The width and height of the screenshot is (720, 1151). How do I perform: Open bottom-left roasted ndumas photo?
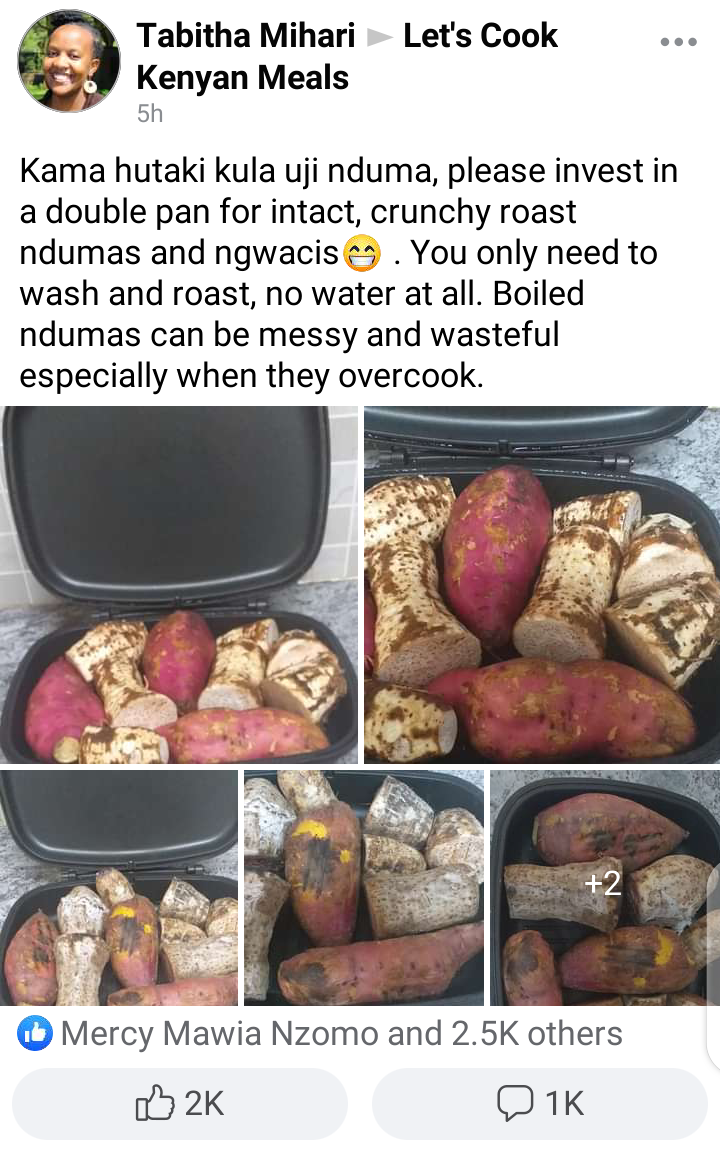pos(119,887)
